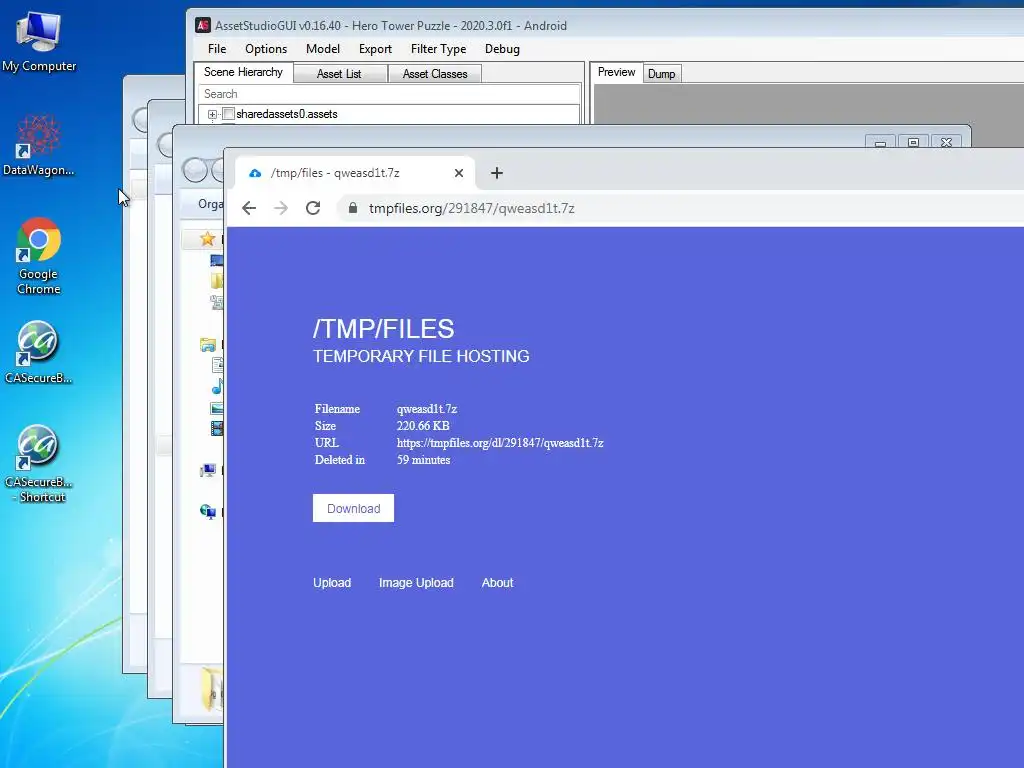The width and height of the screenshot is (1024, 768).
Task: Go forward in the Chrome browser
Action: [x=281, y=208]
